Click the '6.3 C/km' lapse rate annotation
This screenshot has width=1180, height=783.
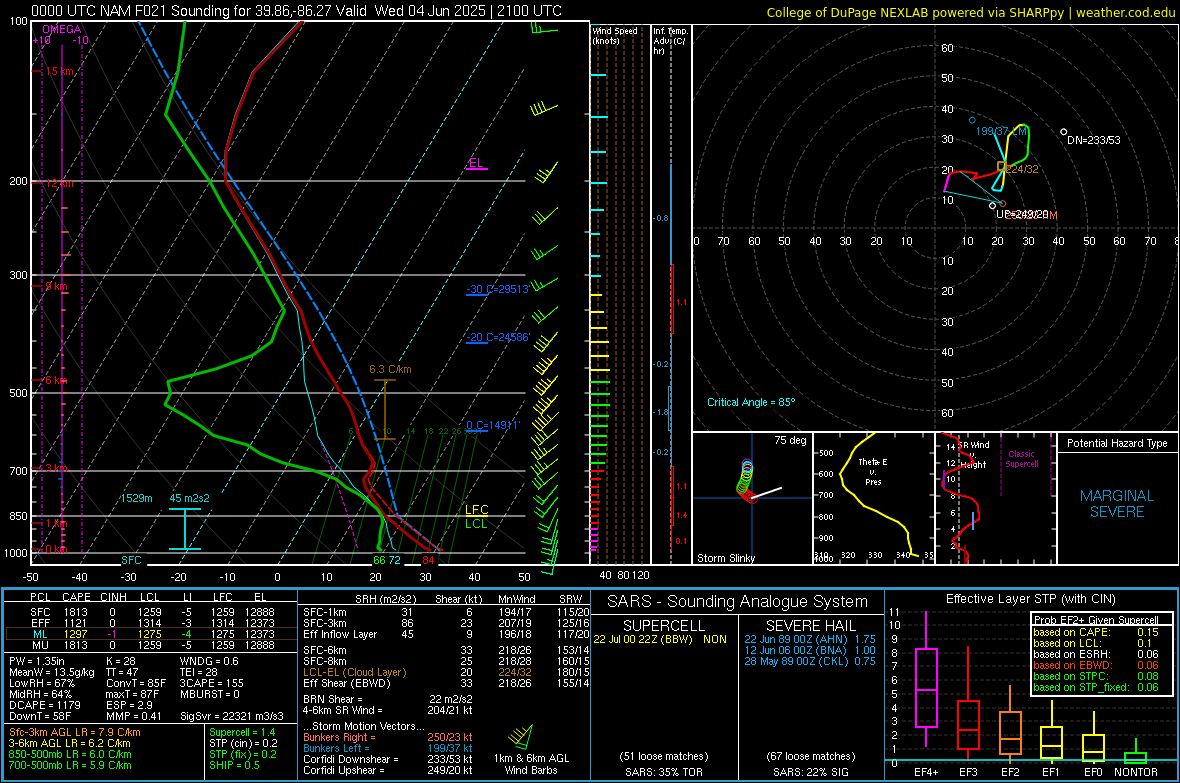pos(390,370)
